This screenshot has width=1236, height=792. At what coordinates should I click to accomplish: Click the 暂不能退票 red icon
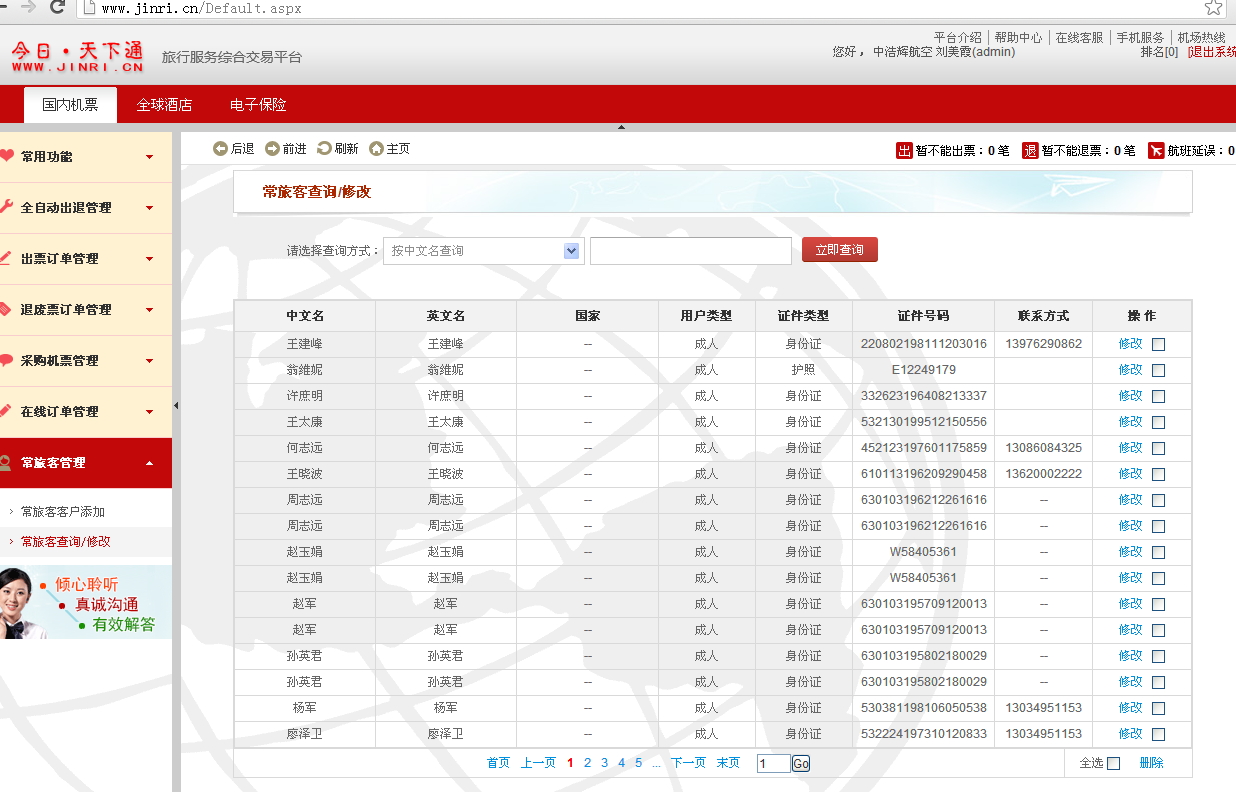click(1030, 151)
